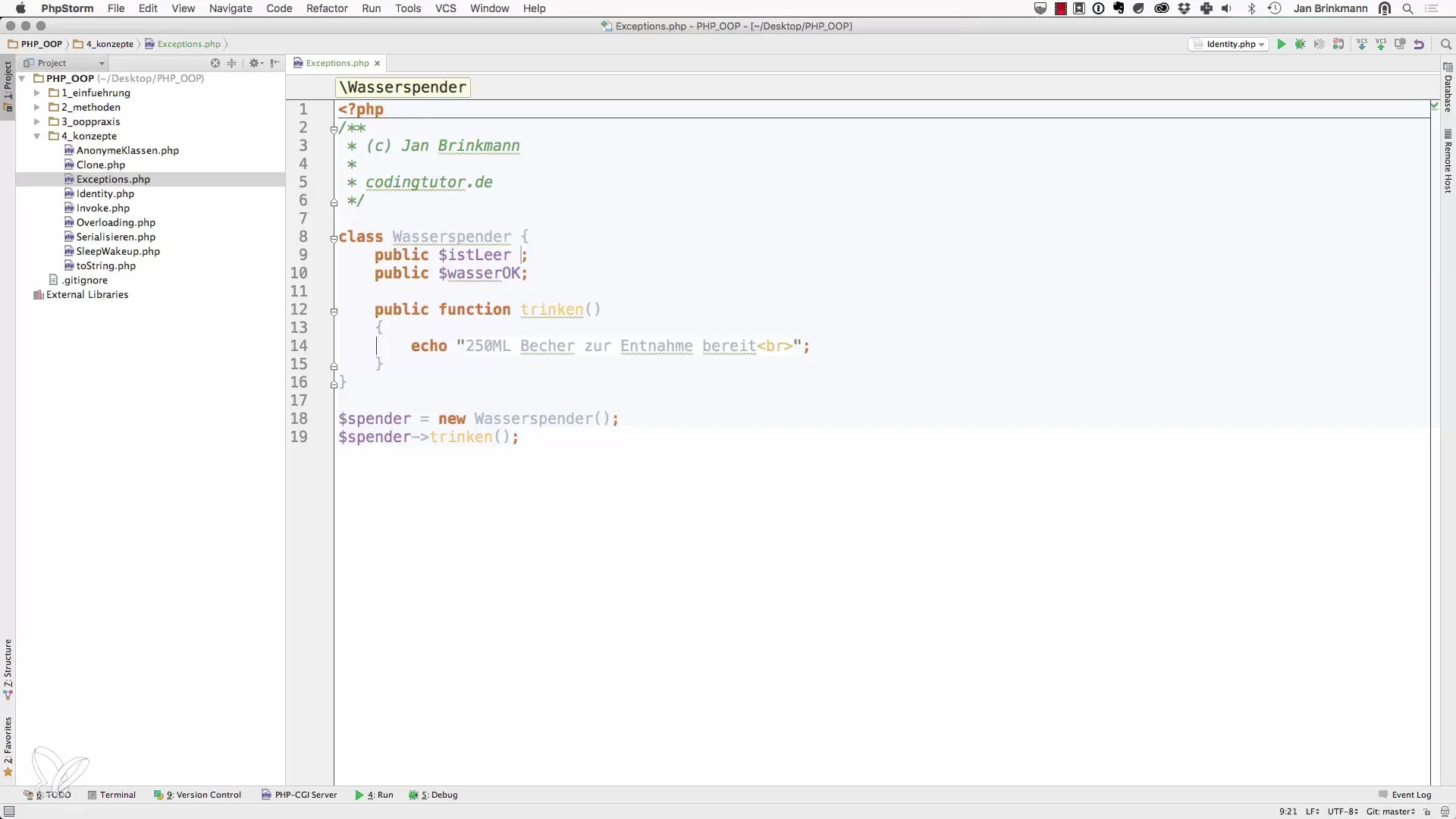1456x819 pixels.
Task: Toggle Listen for PHP Debug Connections
Action: pos(1338,44)
